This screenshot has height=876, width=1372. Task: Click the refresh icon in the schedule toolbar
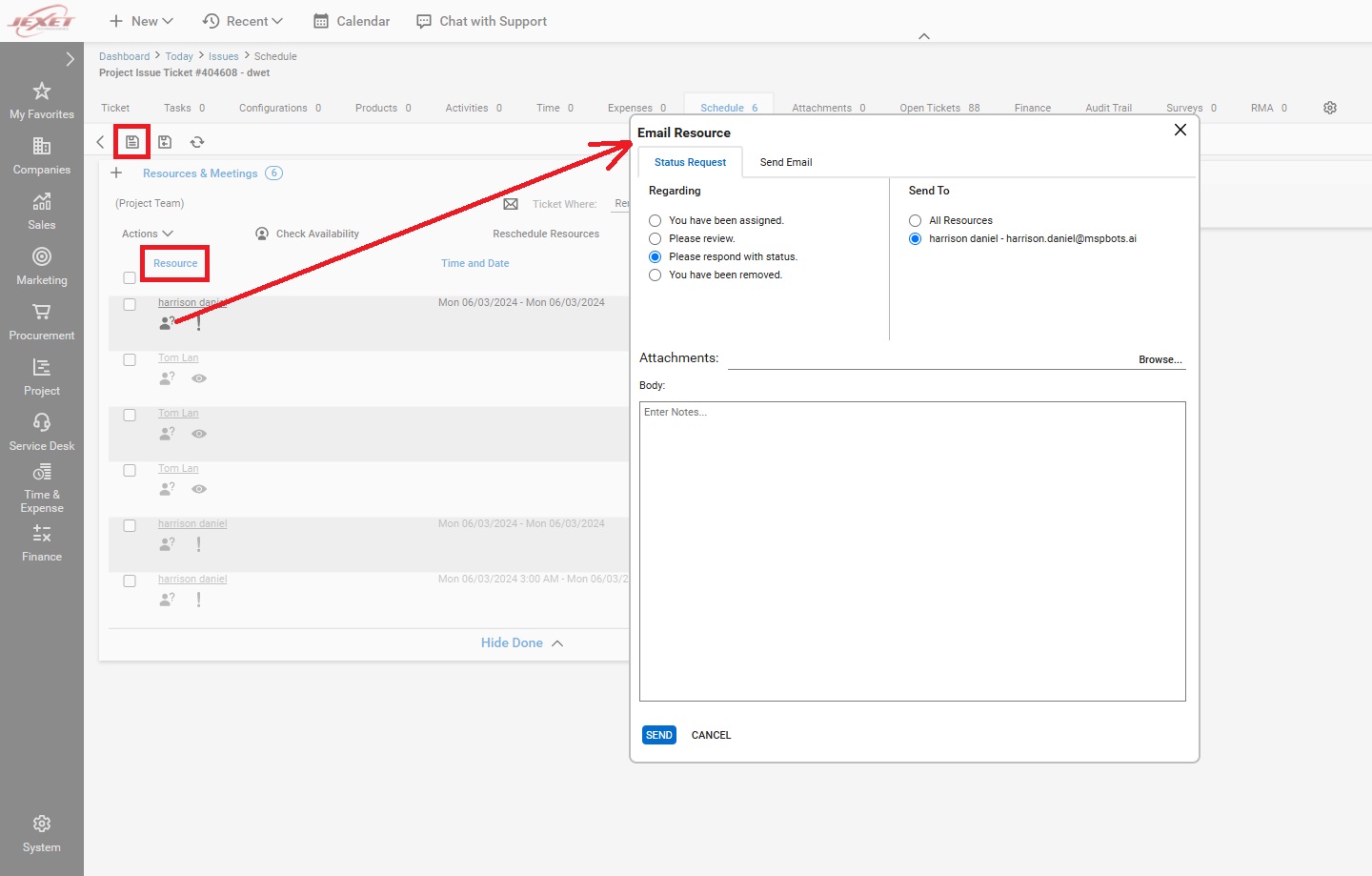coord(197,142)
